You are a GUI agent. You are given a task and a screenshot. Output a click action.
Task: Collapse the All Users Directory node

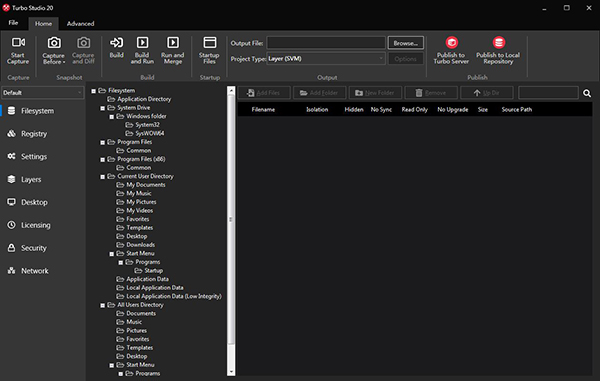pos(103,305)
